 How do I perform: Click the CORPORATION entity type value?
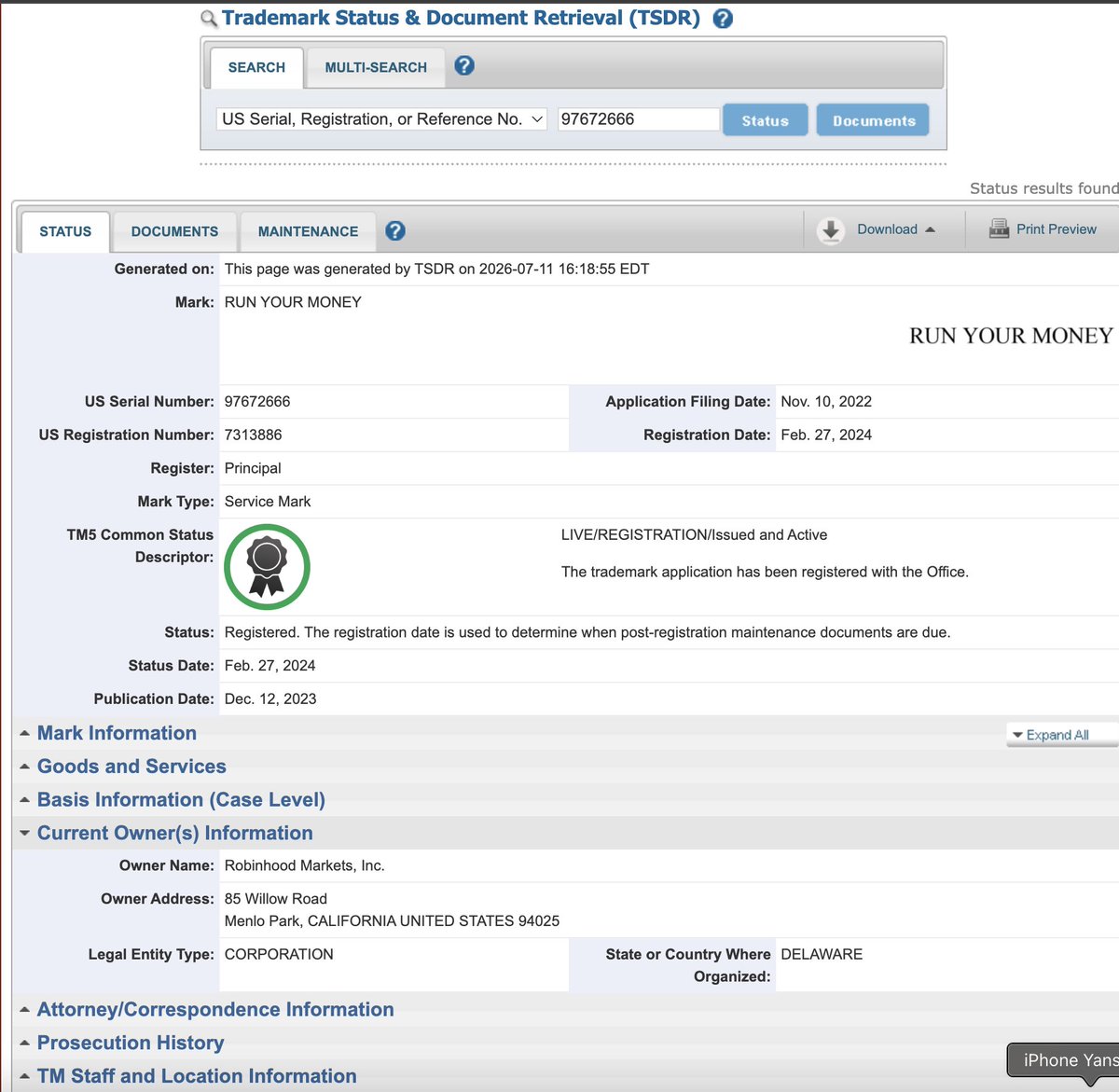tap(279, 955)
